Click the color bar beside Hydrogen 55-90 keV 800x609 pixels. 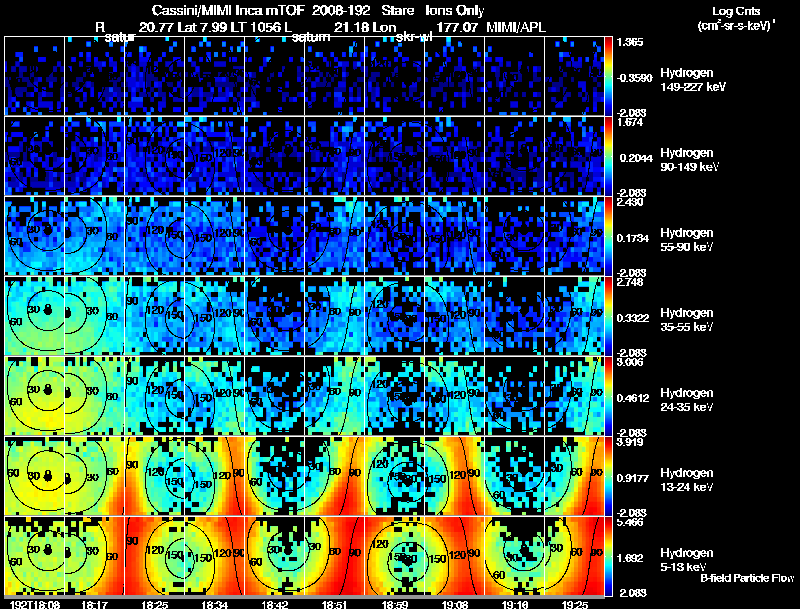[x=608, y=236]
